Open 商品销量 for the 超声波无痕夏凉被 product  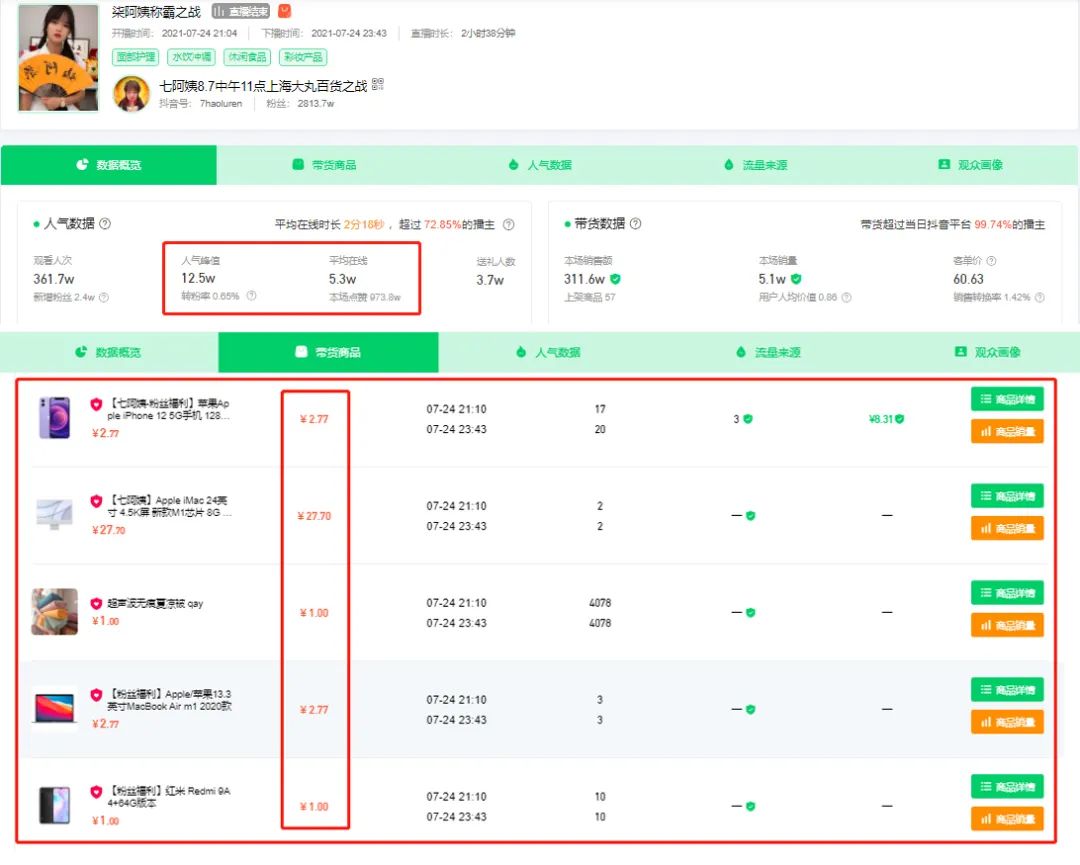pyautogui.click(x=1007, y=625)
